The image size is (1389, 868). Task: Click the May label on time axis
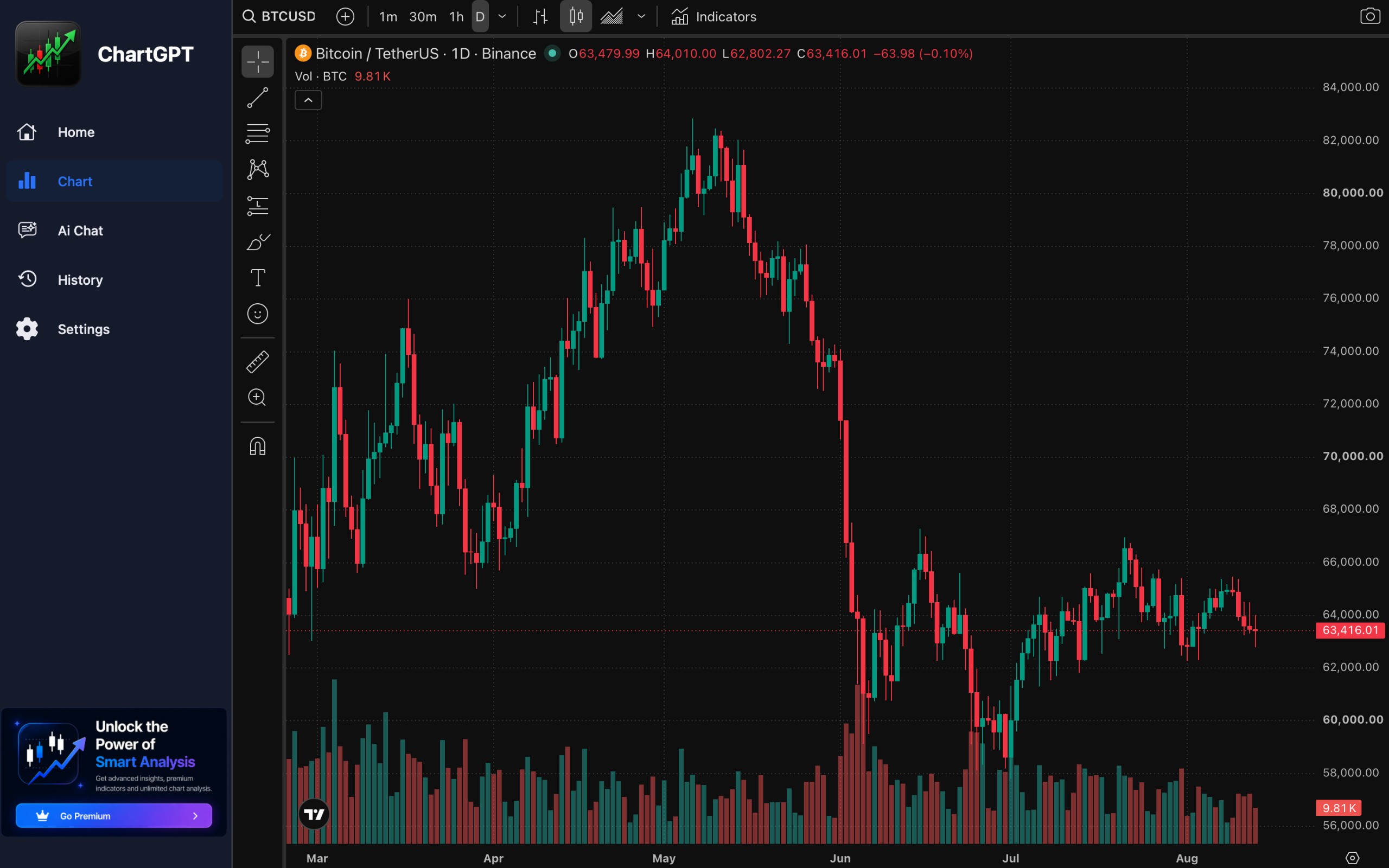664,858
